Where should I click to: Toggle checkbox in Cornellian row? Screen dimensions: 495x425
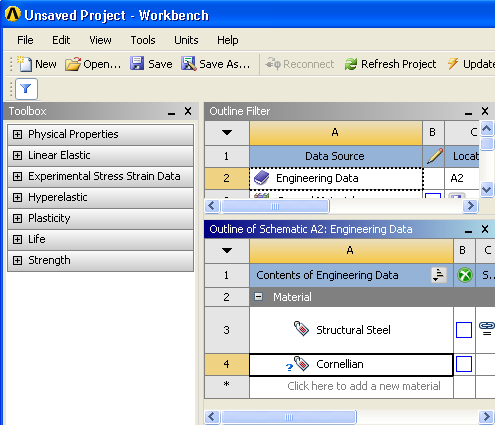tap(464, 364)
